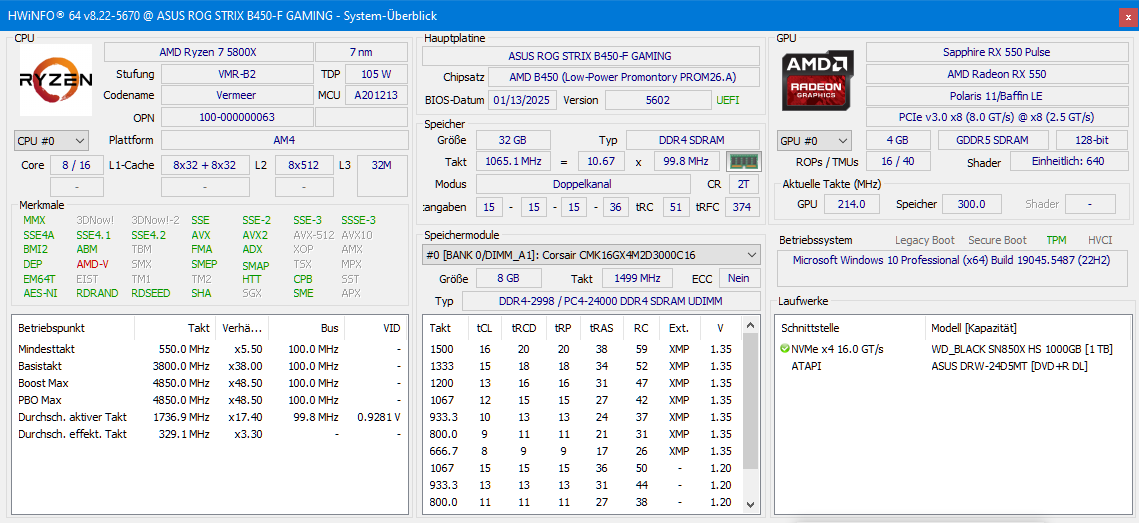This screenshot has height=523, width=1139.
Task: Click the 32 GB memory size field
Action: [x=513, y=140]
